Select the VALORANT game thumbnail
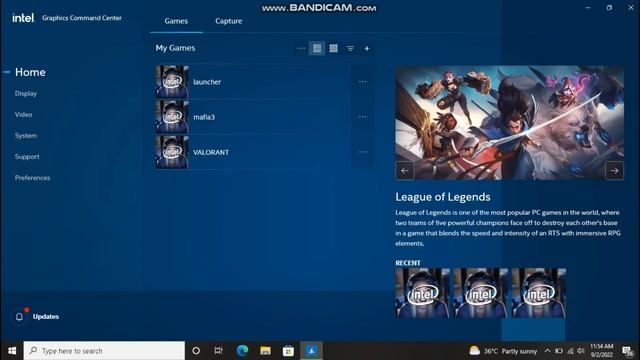Viewport: 640px width, 360px height. (x=172, y=152)
